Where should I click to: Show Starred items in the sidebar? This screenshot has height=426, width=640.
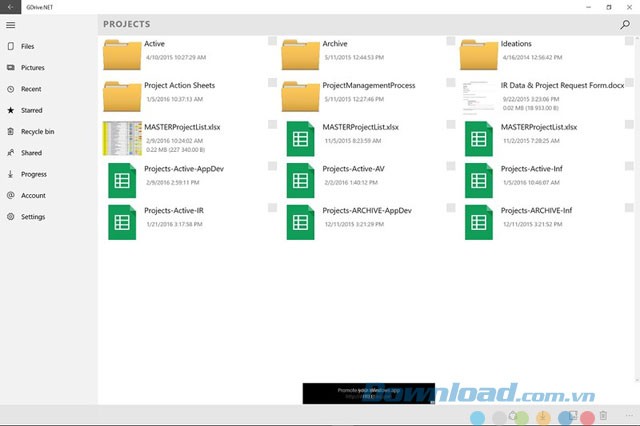pyautogui.click(x=49, y=110)
